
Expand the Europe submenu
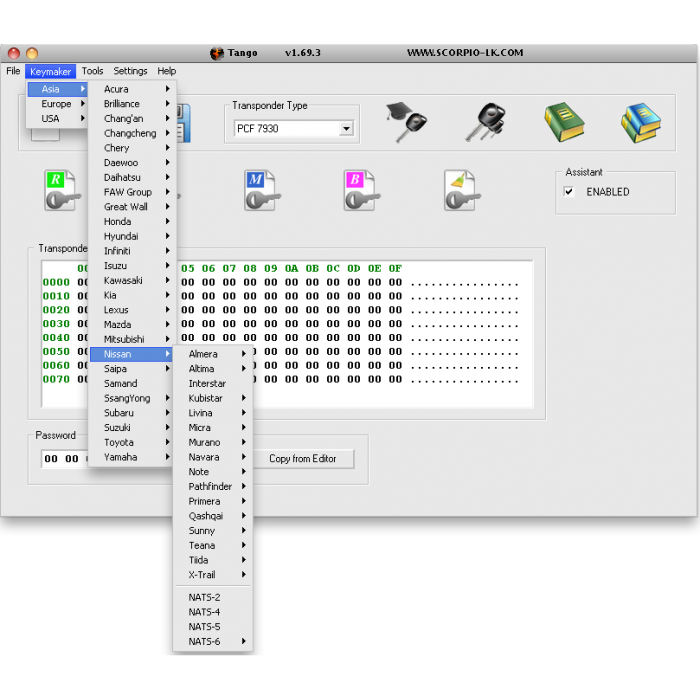point(57,104)
